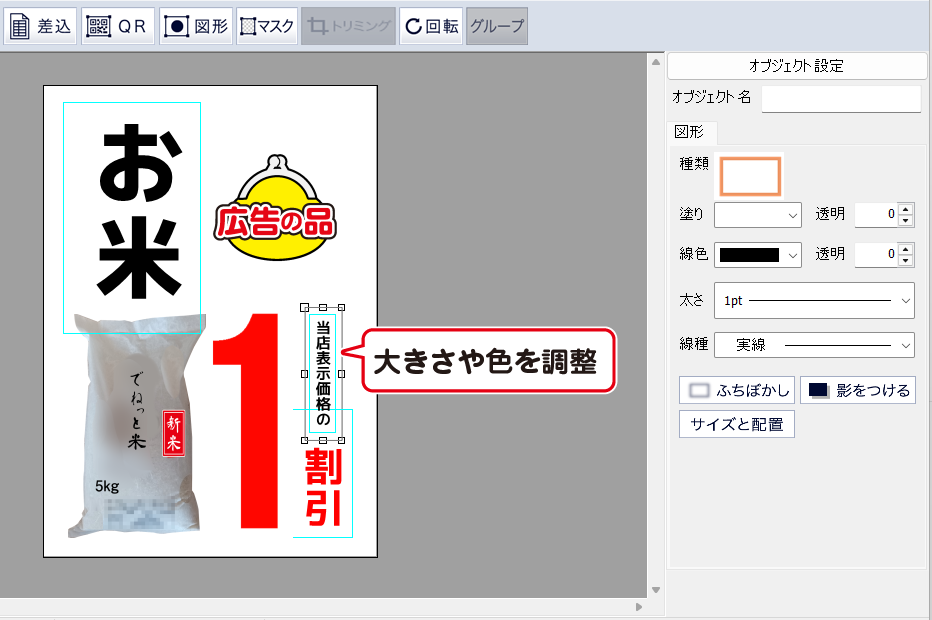
Task: Apply shadow with 影をつける button
Action: click(x=858, y=390)
